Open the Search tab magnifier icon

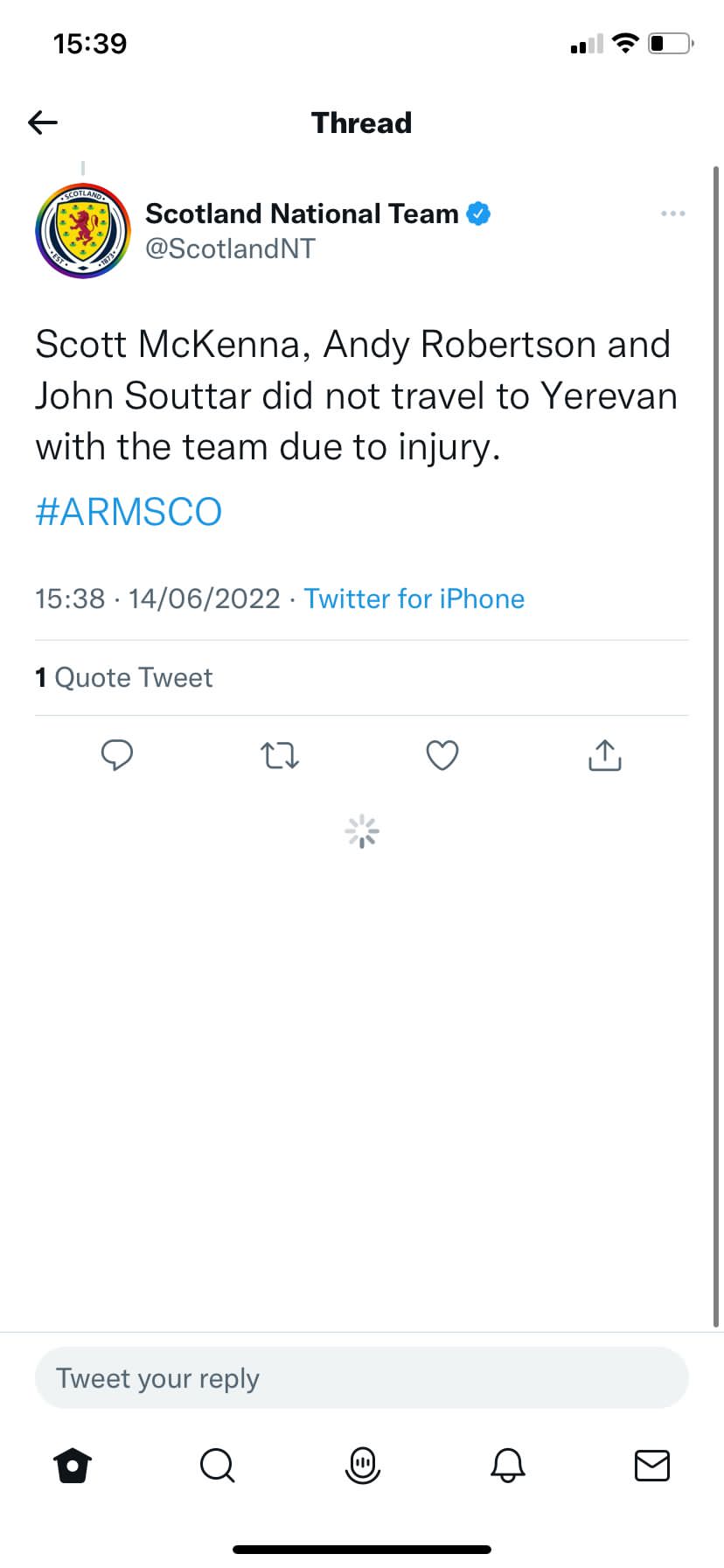(217, 1465)
